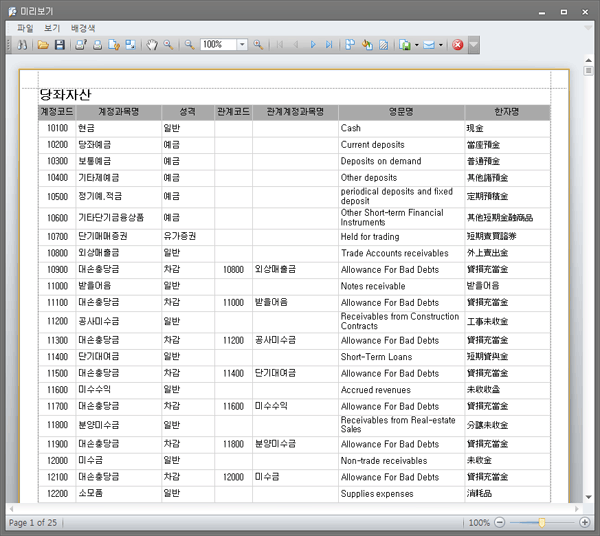Open the multiple pages layout icon
600x536 pixels.
tap(350, 45)
